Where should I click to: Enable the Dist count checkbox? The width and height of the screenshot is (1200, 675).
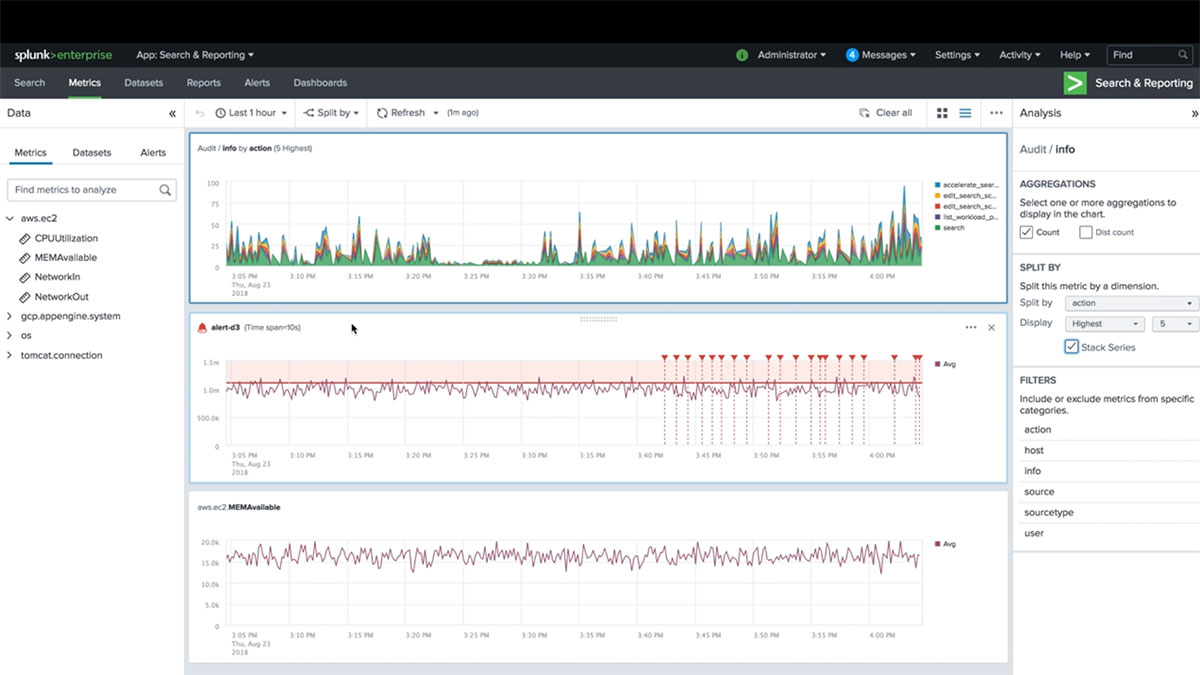point(1086,232)
